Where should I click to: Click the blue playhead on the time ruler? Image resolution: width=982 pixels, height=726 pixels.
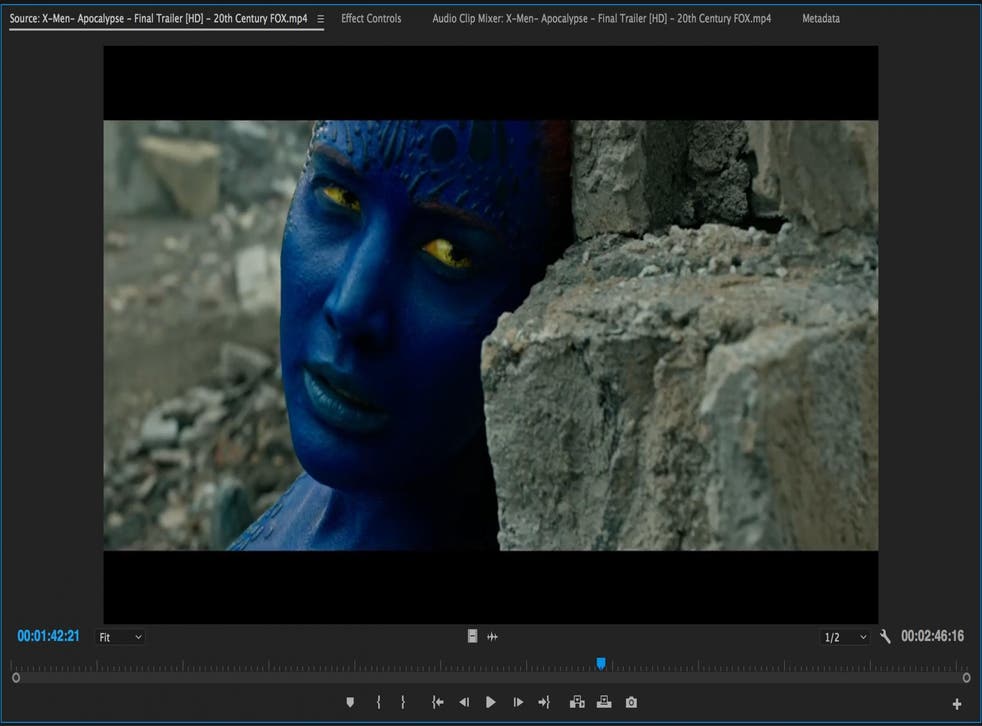tap(601, 663)
